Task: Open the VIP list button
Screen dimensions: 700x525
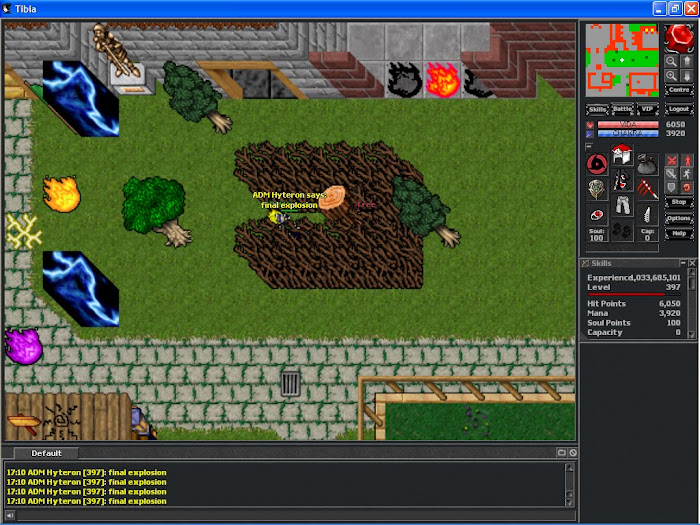Action: click(x=647, y=109)
